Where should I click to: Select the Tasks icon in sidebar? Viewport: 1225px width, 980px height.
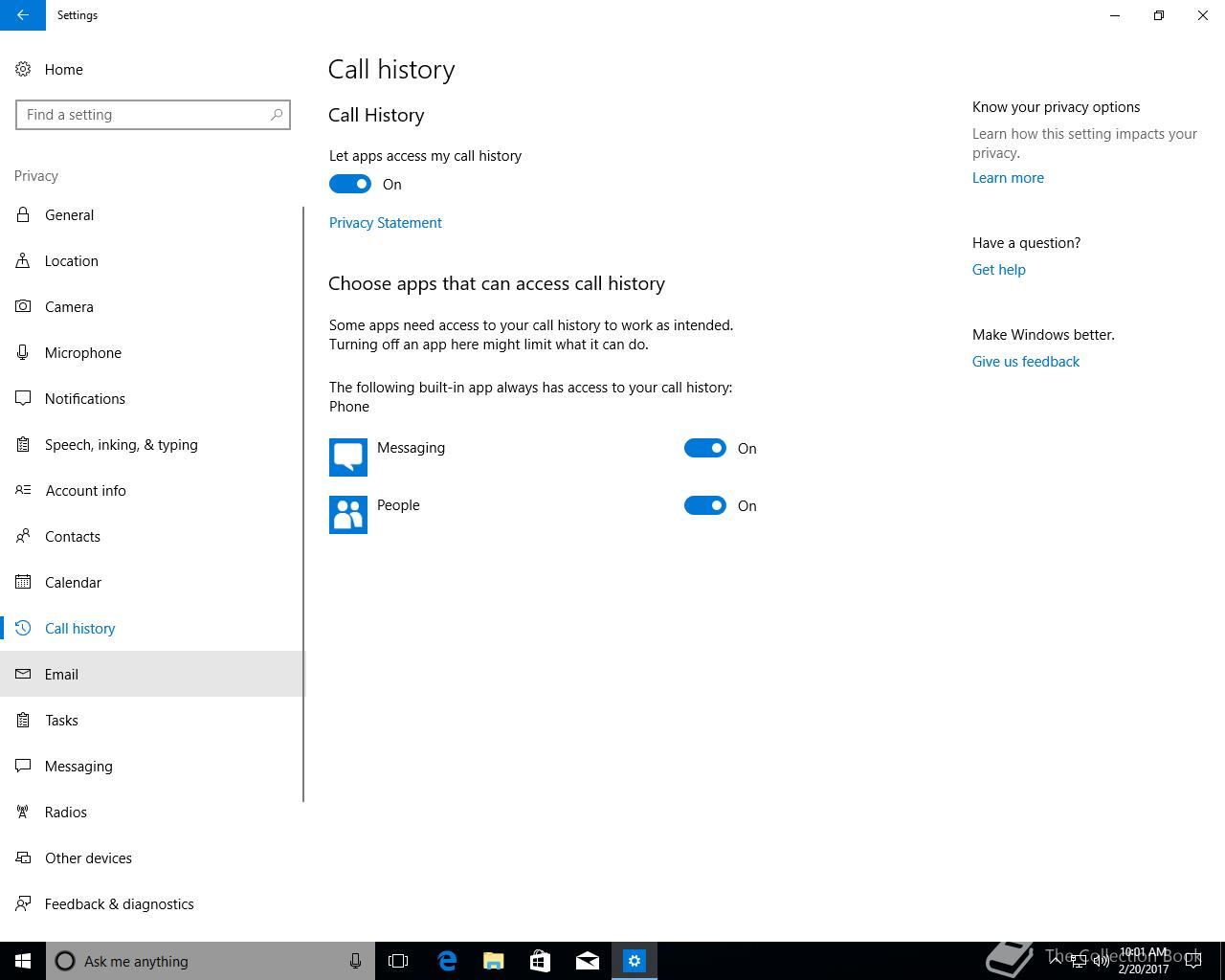[x=23, y=720]
